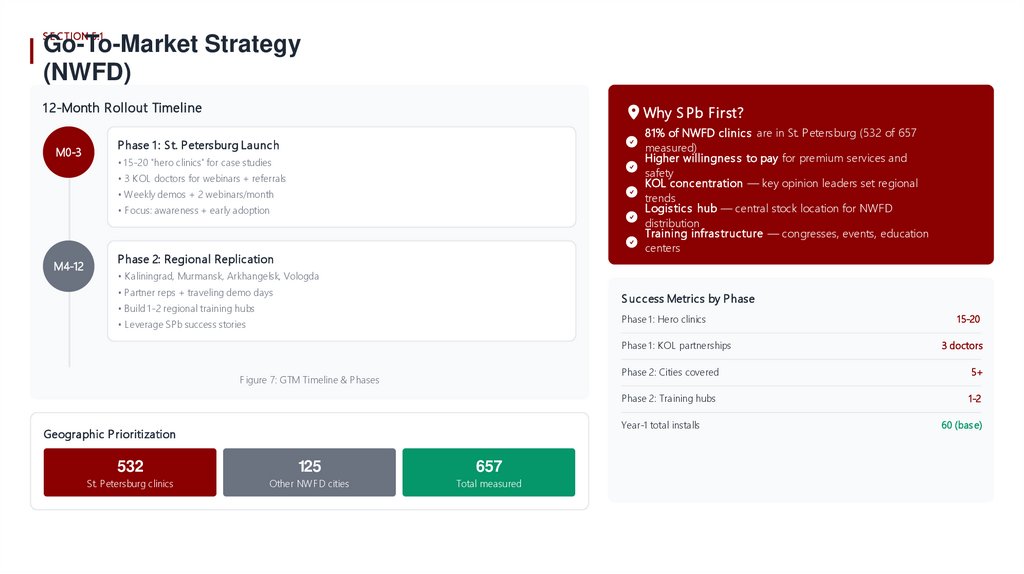Click the red 532 St. Petersburg clinics tile
Image resolution: width=1024 pixels, height=574 pixels.
pyautogui.click(x=130, y=472)
